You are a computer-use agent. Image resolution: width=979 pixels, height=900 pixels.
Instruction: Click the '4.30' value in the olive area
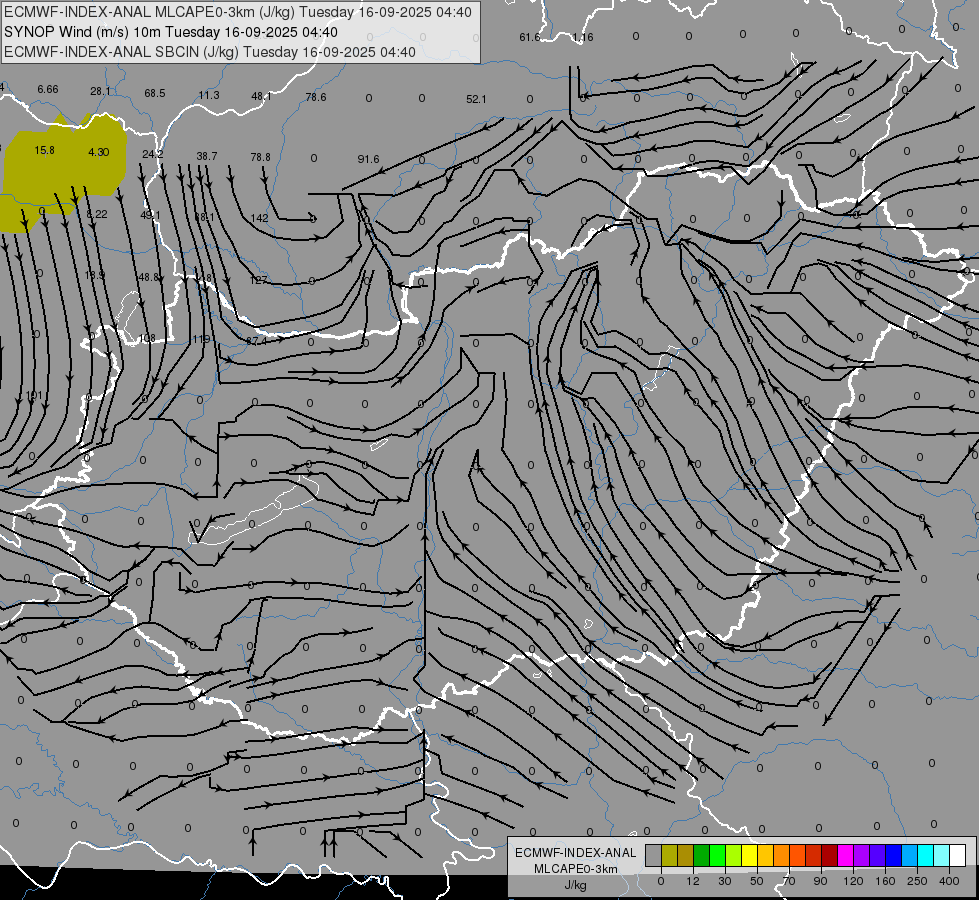(99, 152)
